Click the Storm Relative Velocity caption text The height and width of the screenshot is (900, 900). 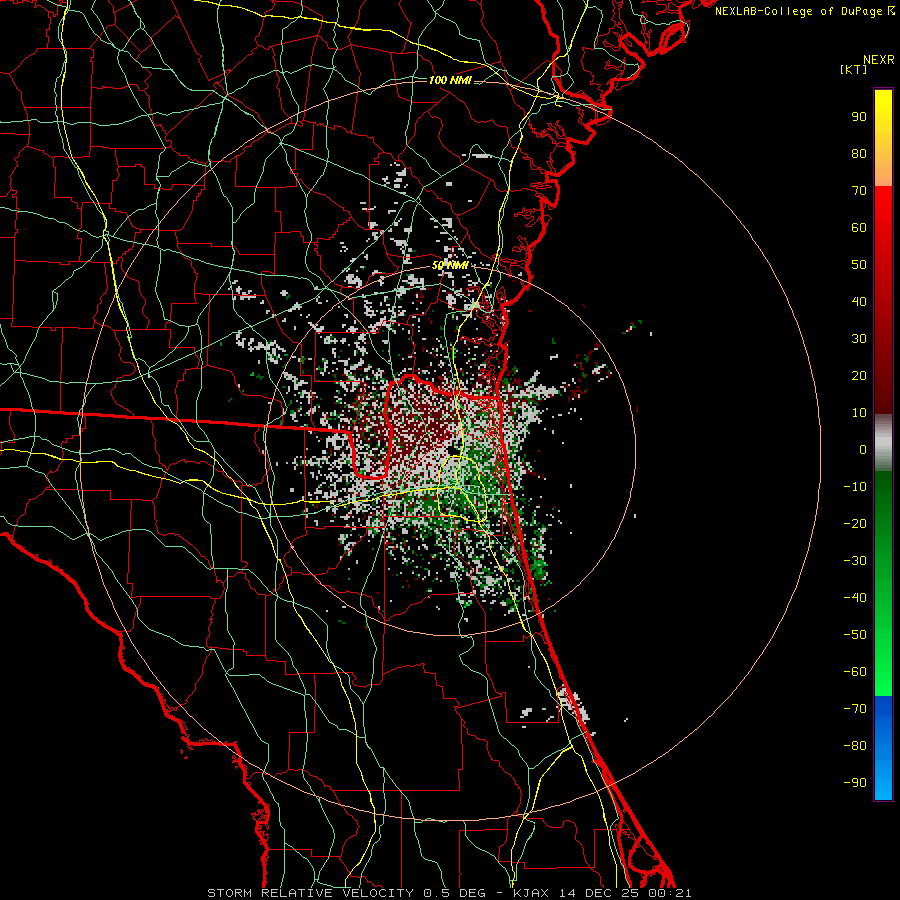coord(449,893)
